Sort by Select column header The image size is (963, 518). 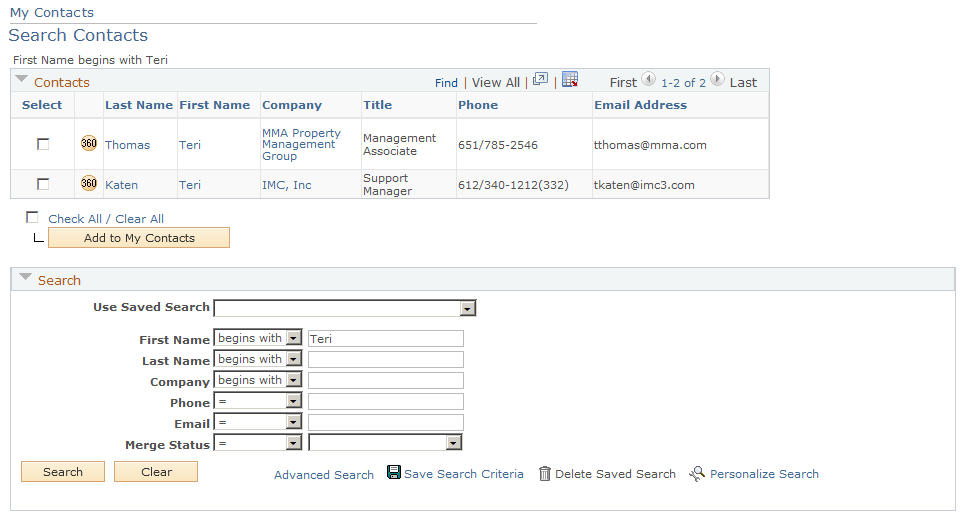pos(42,105)
